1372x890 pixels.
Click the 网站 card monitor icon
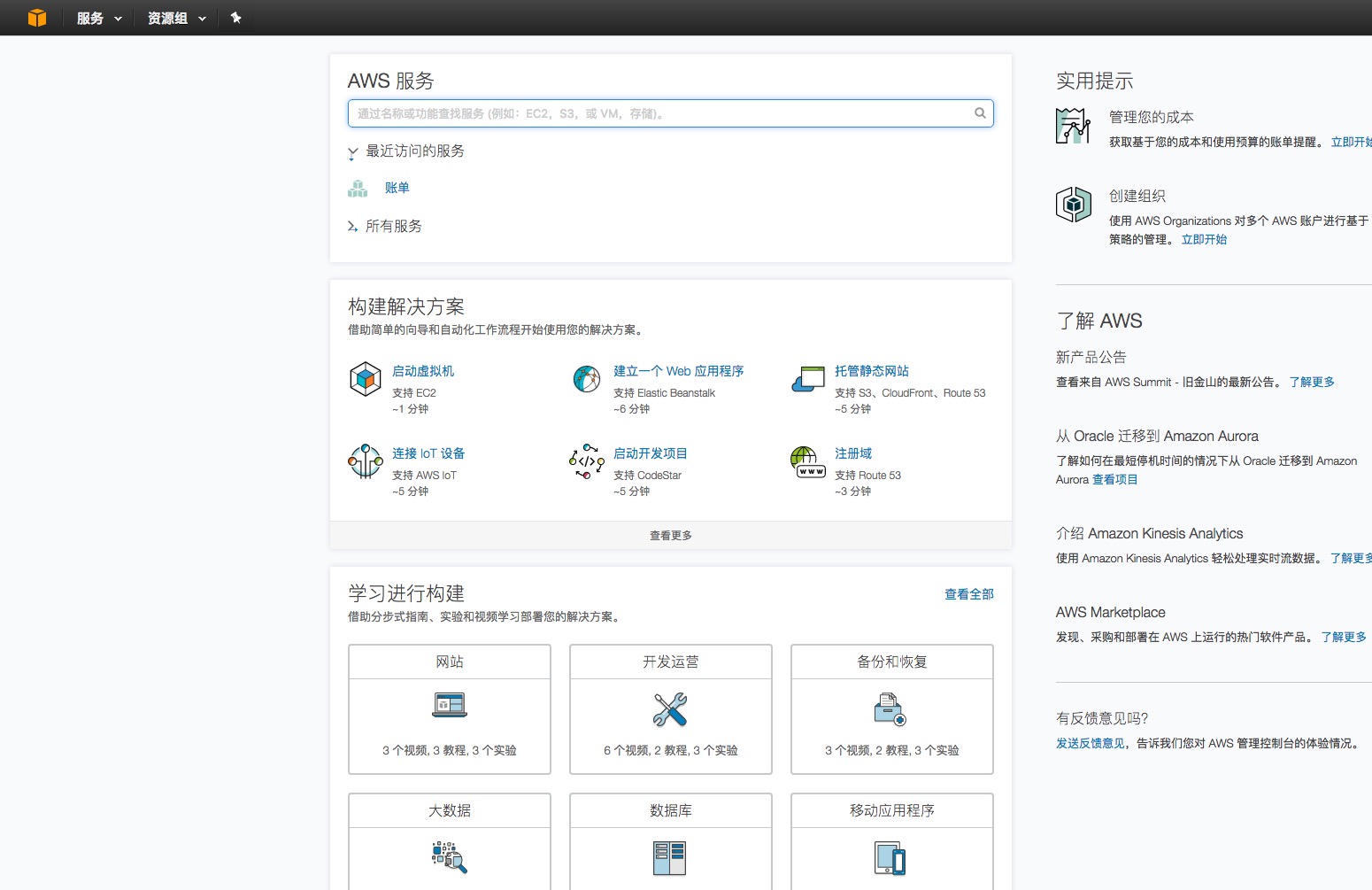(450, 706)
